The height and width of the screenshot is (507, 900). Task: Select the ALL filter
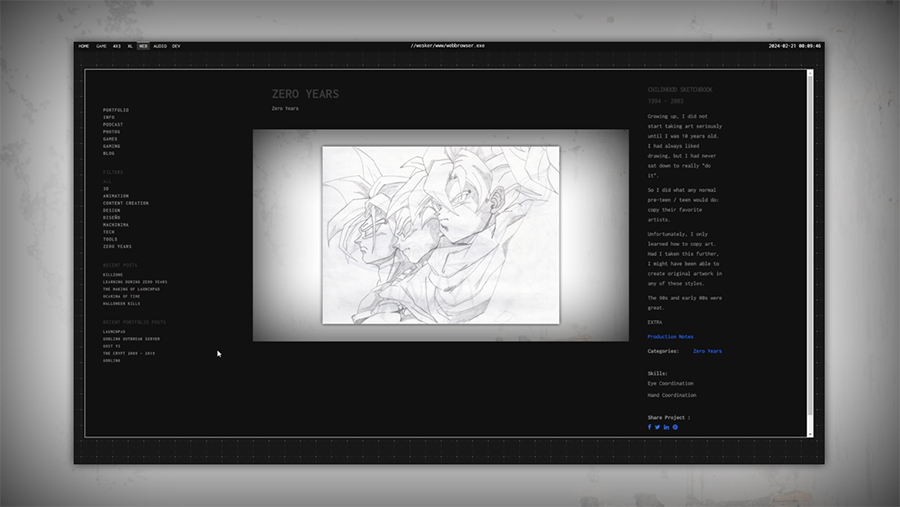click(107, 181)
